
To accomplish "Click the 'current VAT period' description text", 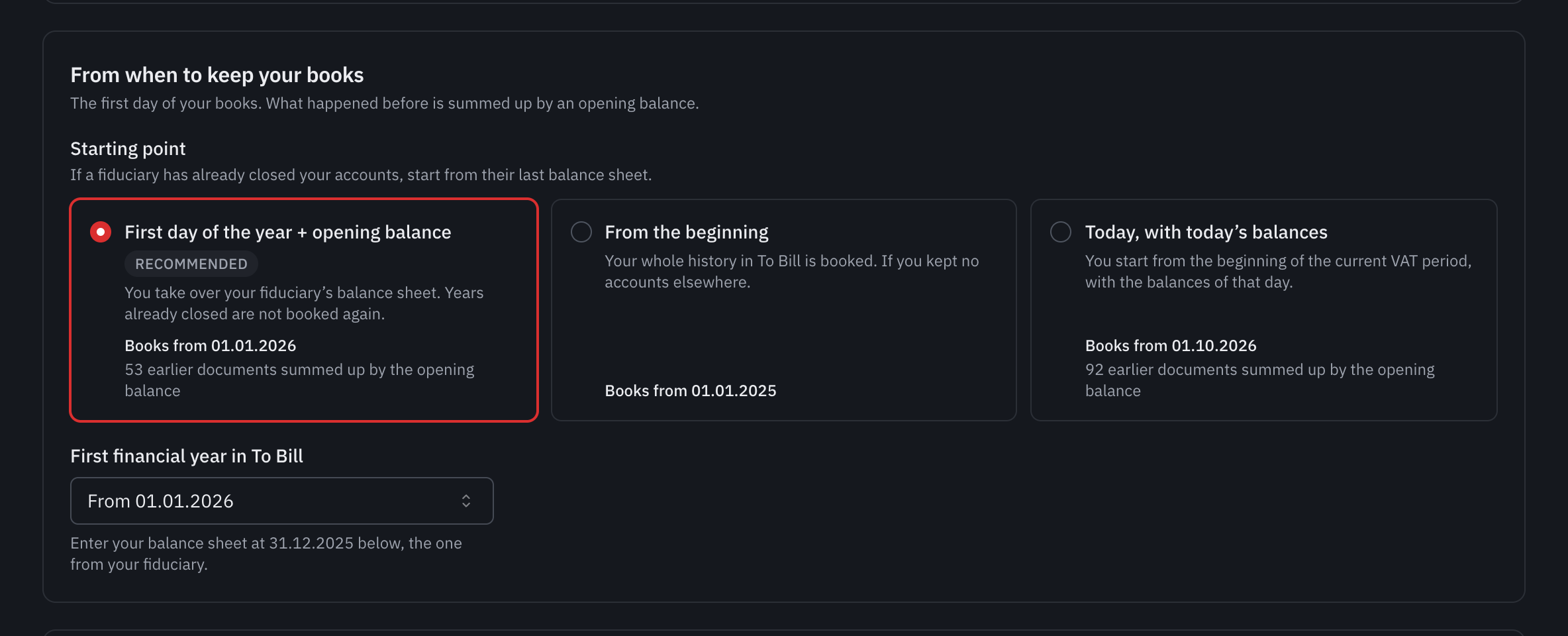I will pos(1279,272).
